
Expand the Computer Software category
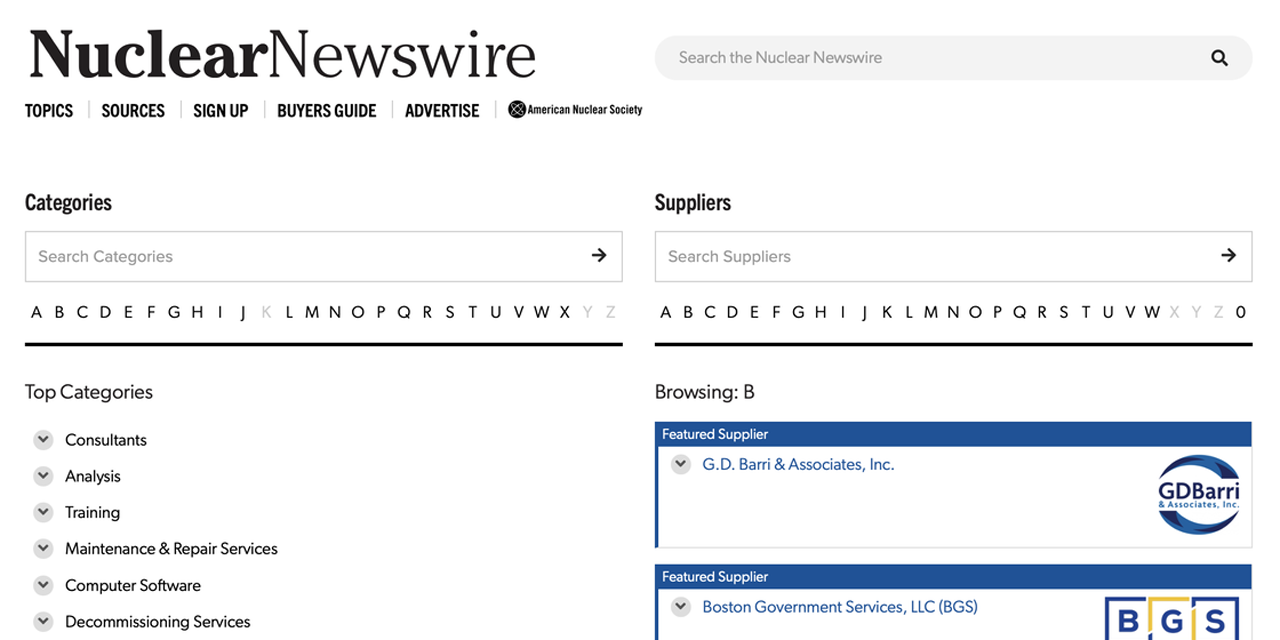tap(43, 585)
